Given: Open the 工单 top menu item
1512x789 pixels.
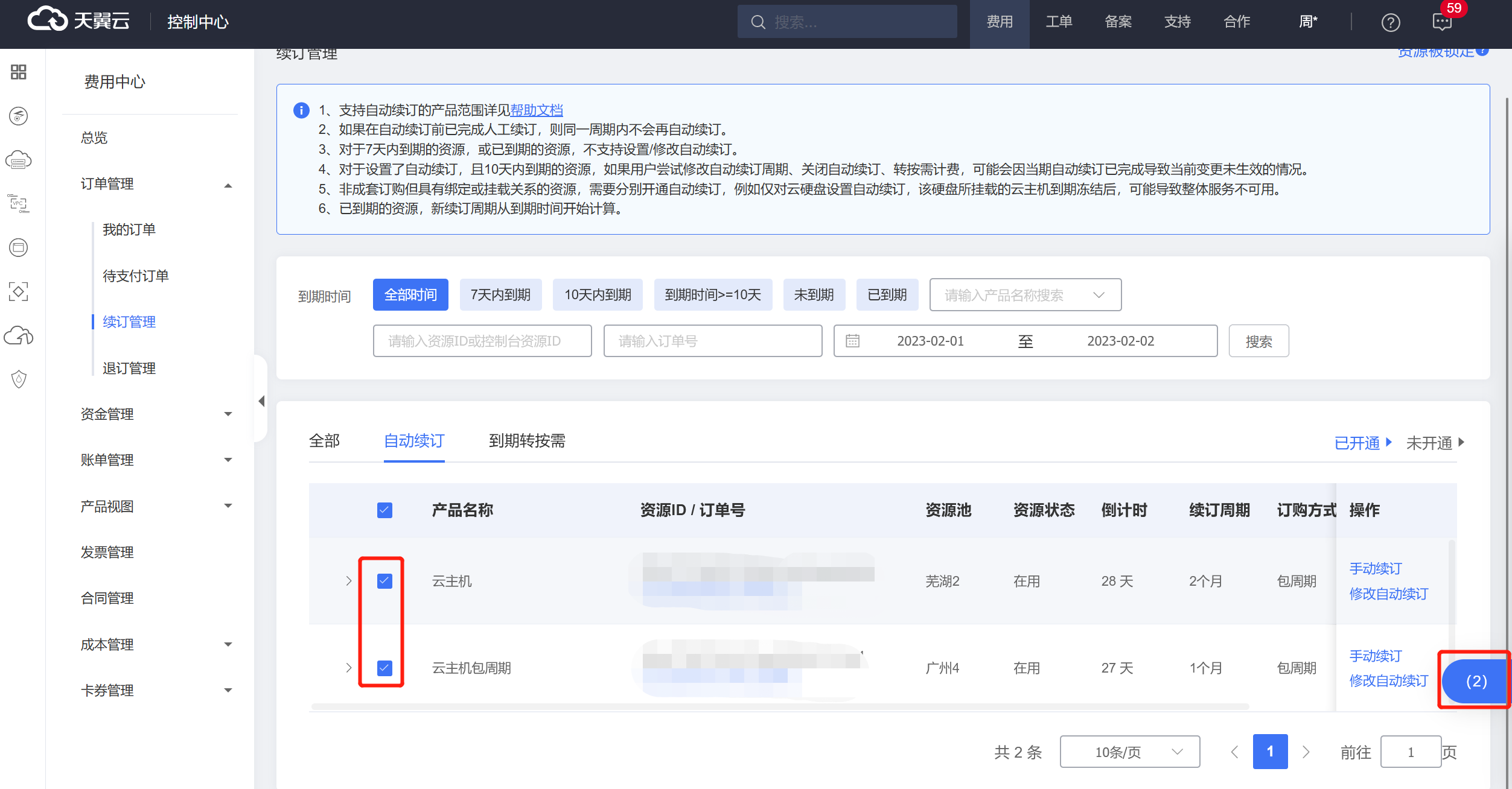Looking at the screenshot, I should pos(1059,22).
